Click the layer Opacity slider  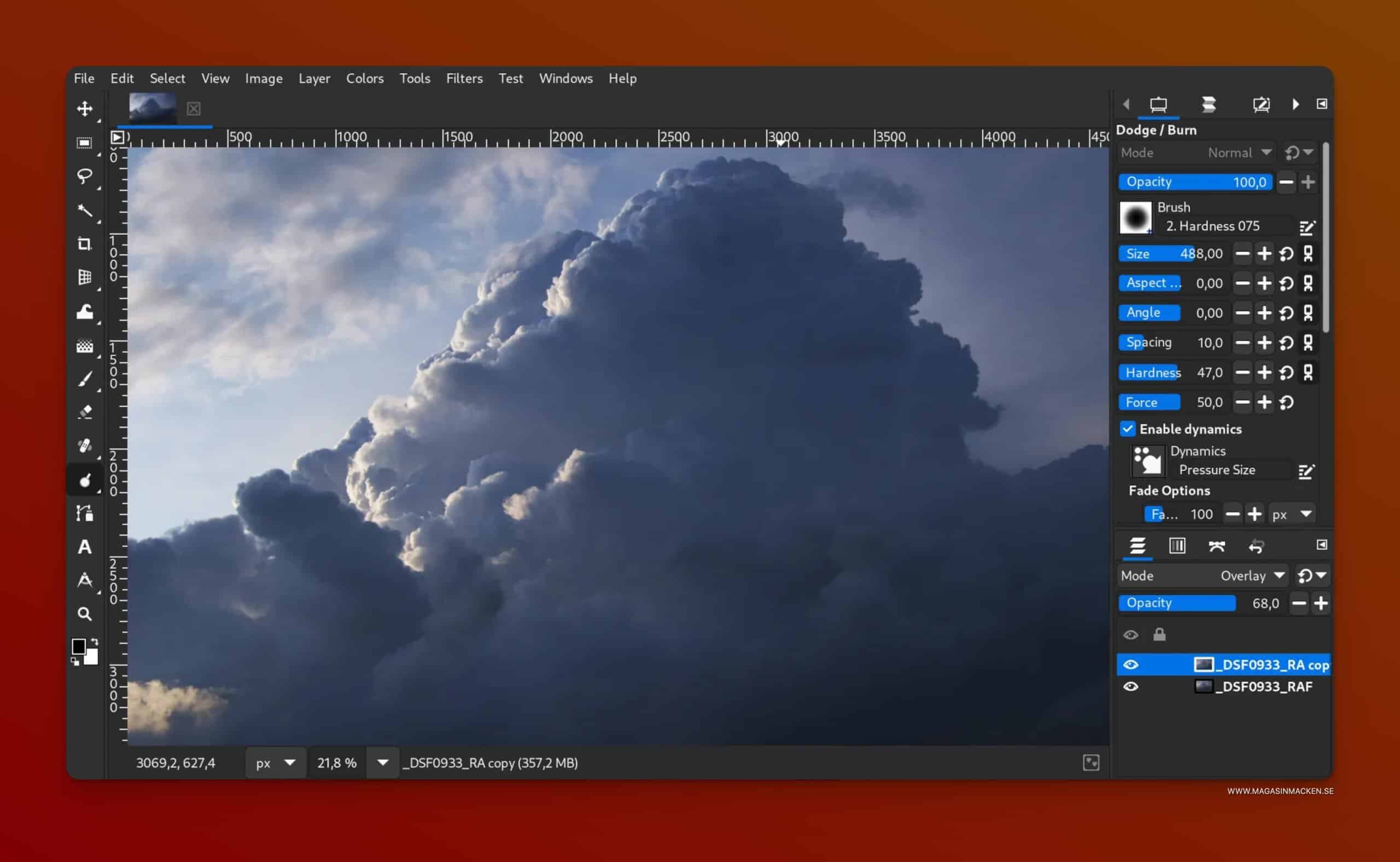point(1201,603)
